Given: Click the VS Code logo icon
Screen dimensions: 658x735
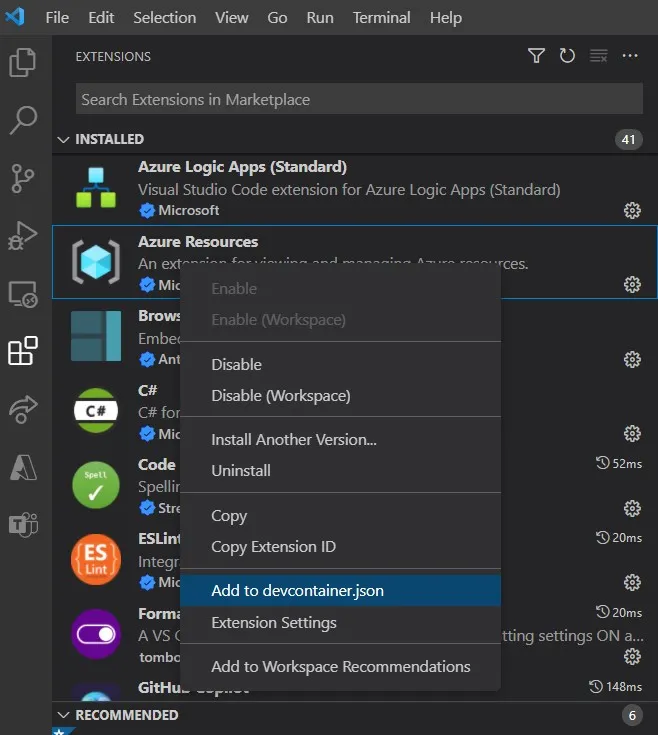Looking at the screenshot, I should tap(15, 17).
